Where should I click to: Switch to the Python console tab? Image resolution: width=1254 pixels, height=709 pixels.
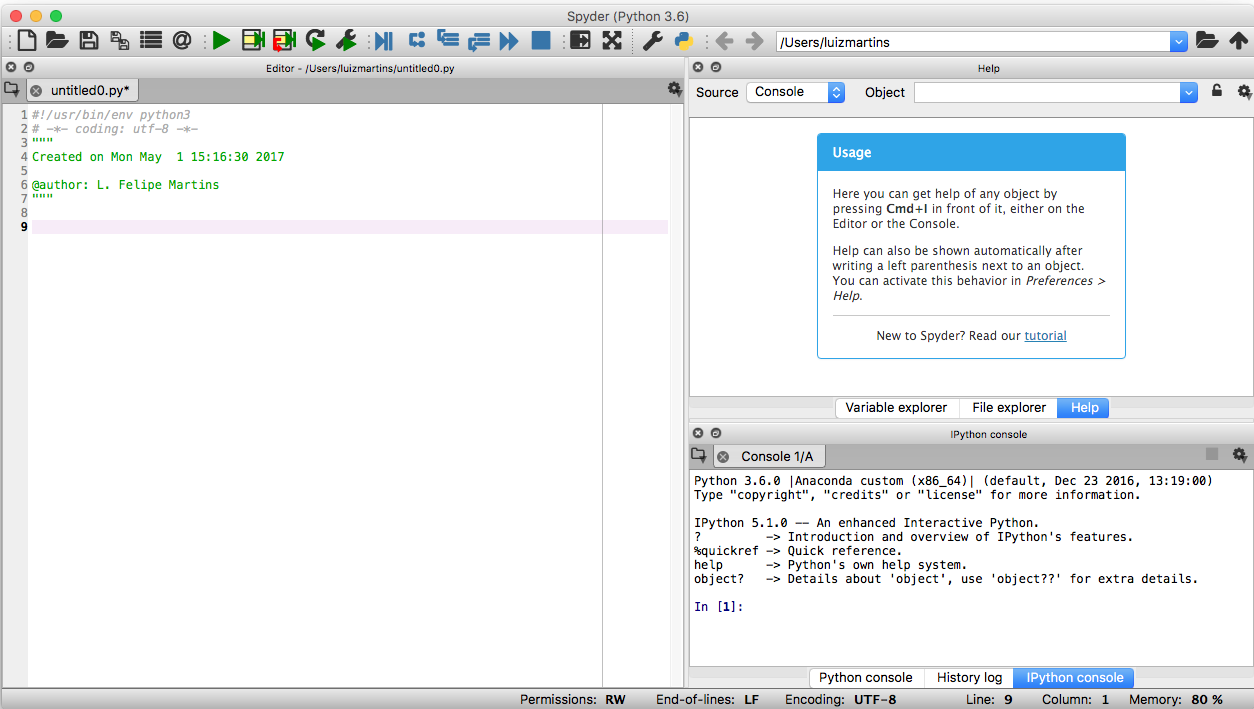click(x=866, y=678)
